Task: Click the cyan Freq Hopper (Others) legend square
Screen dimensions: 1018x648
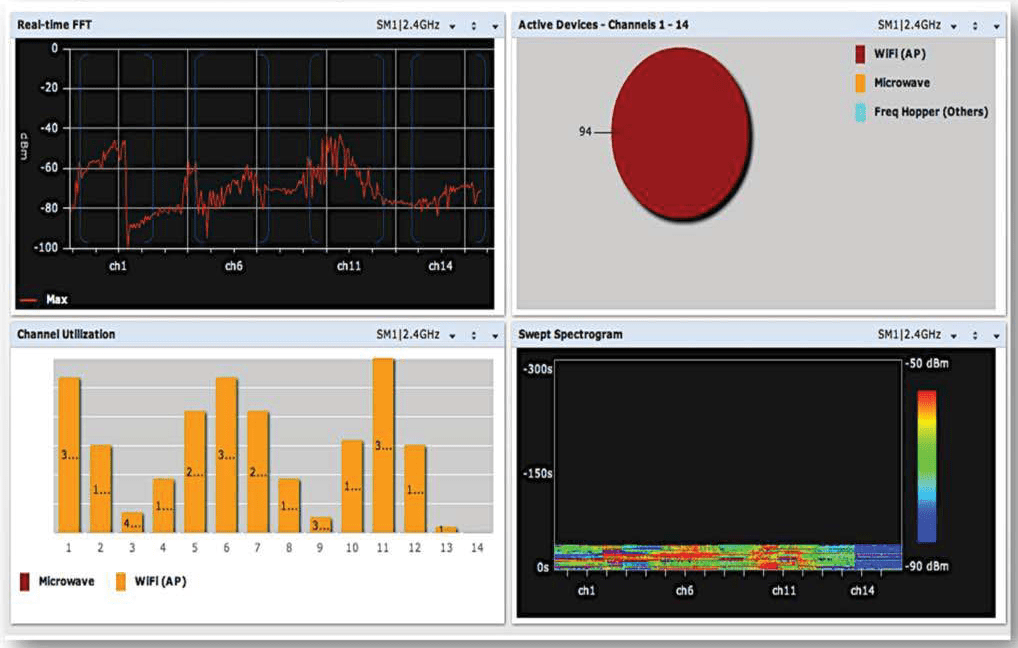Action: point(860,112)
